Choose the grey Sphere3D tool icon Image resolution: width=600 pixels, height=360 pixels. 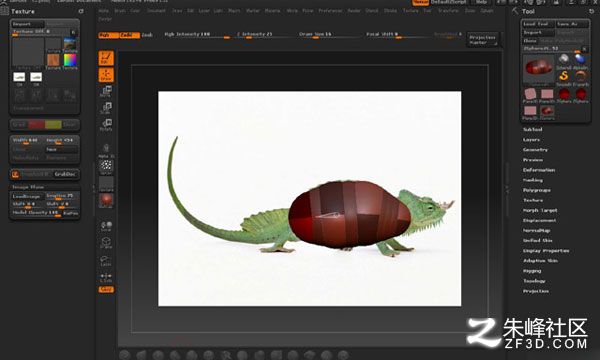(x=564, y=60)
